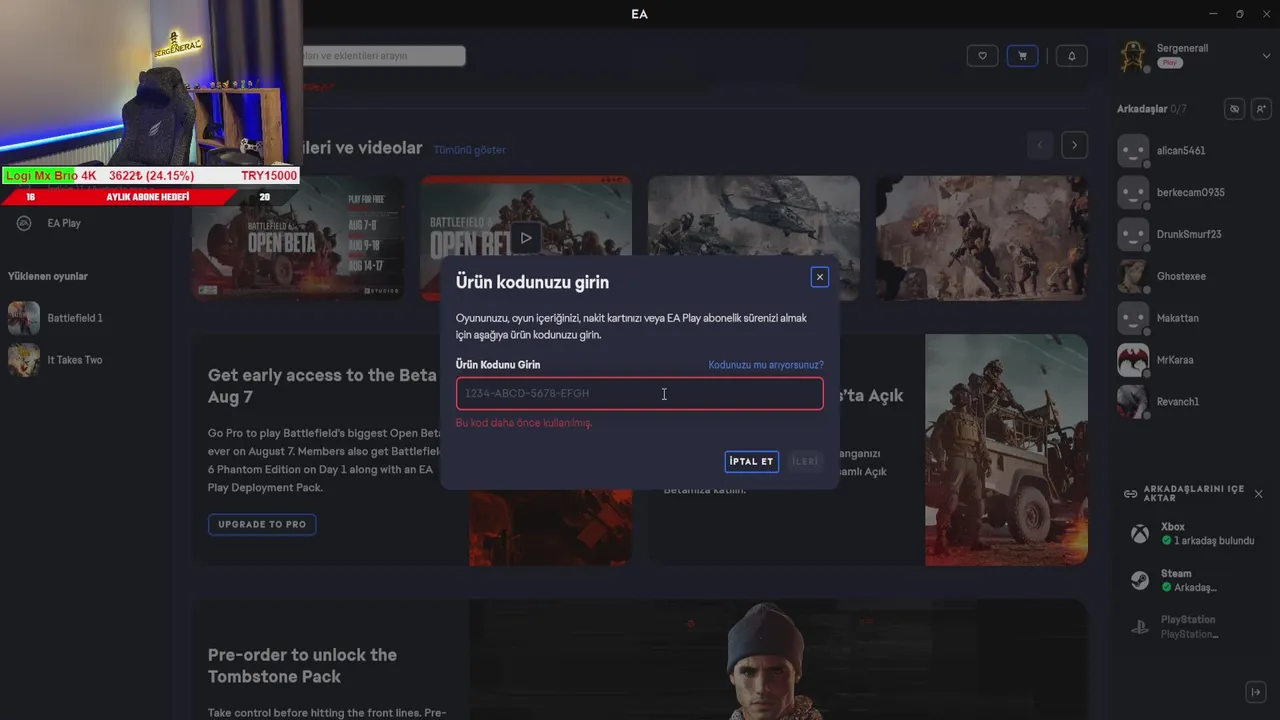1280x720 pixels.
Task: Click the Play badge under Sergenerall
Action: pyautogui.click(x=1170, y=63)
